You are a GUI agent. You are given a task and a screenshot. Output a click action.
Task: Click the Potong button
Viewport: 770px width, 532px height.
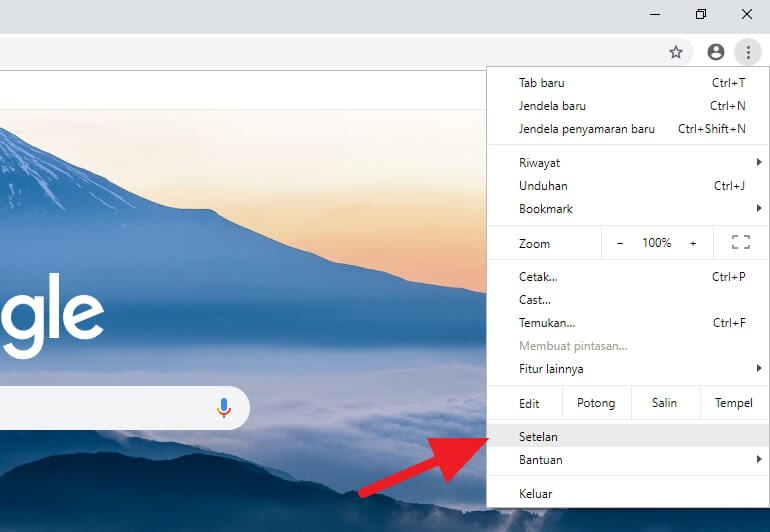[596, 403]
